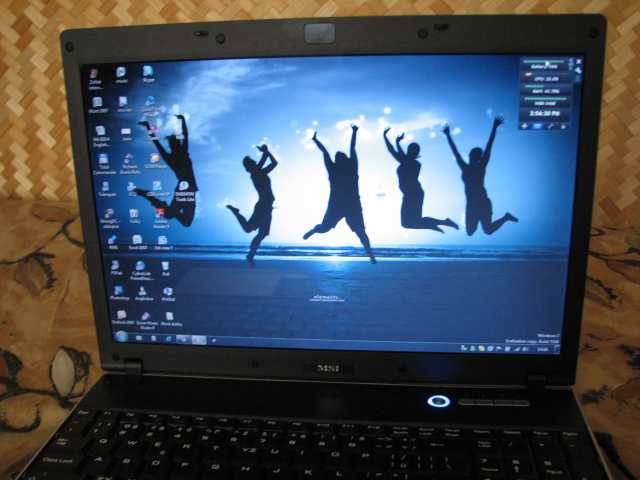The height and width of the screenshot is (480, 640).
Task: Expand the hidden system tray icons arrow
Action: tap(465, 347)
